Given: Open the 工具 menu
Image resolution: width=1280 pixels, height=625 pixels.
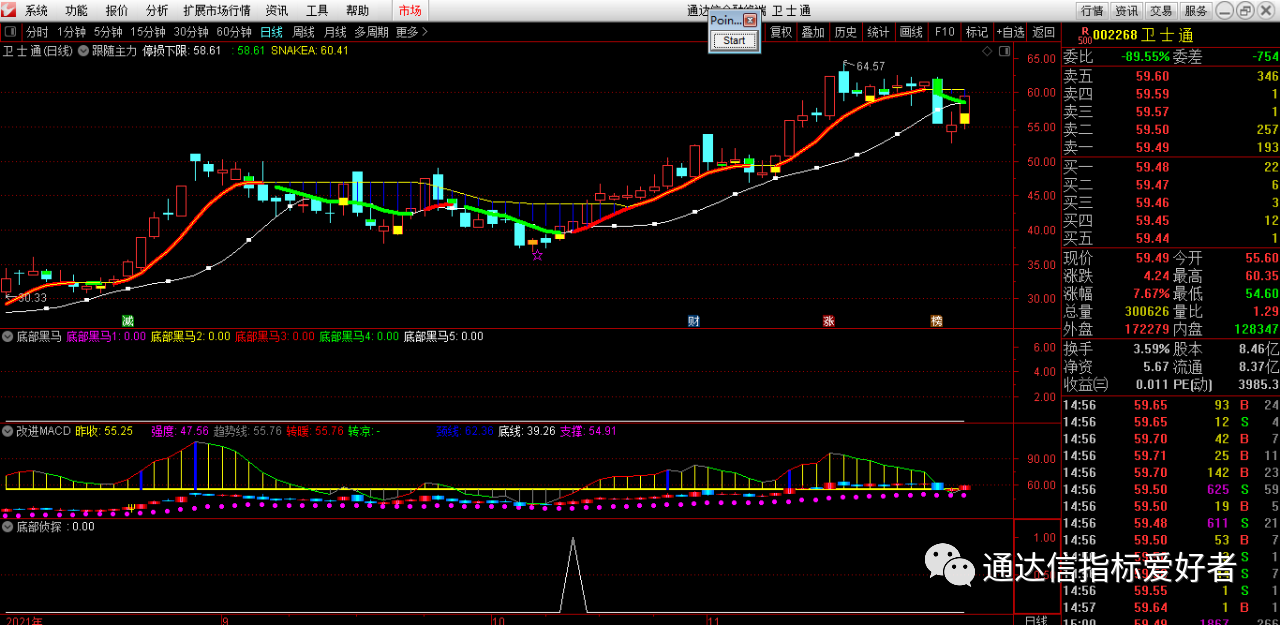Looking at the screenshot, I should pyautogui.click(x=317, y=11).
